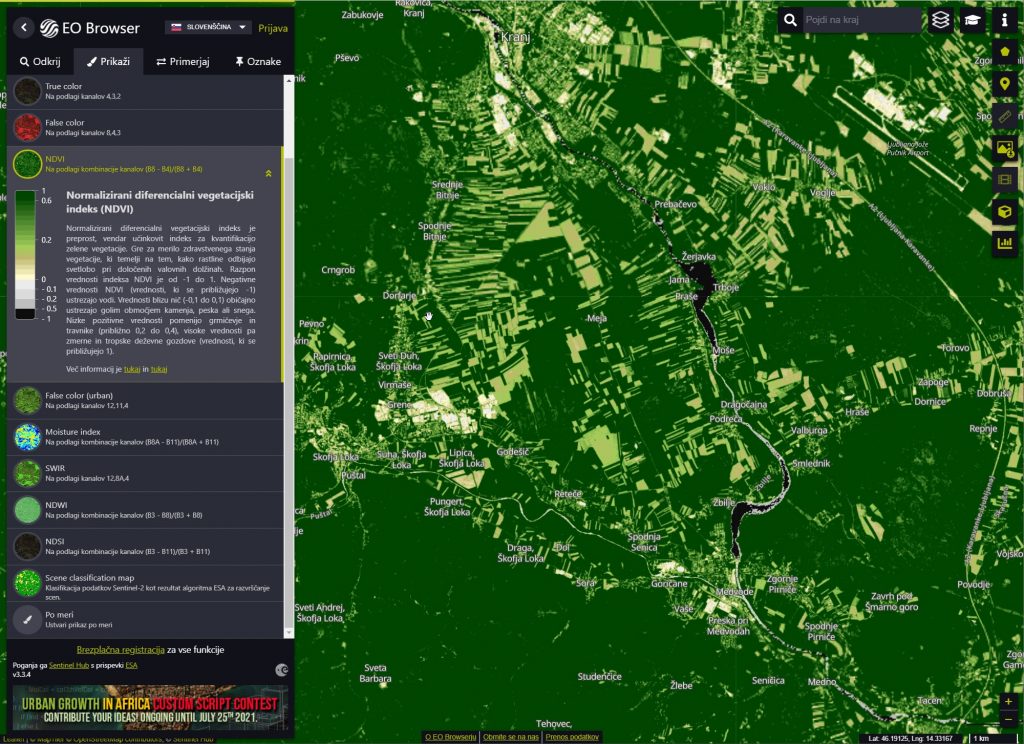The height and width of the screenshot is (744, 1024).
Task: Click the Trboje label on map
Action: (x=726, y=287)
